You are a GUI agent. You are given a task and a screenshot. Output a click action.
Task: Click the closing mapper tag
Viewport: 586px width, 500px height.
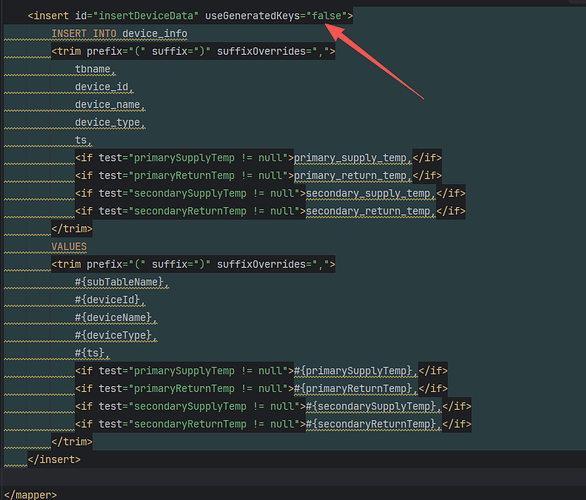coord(31,495)
